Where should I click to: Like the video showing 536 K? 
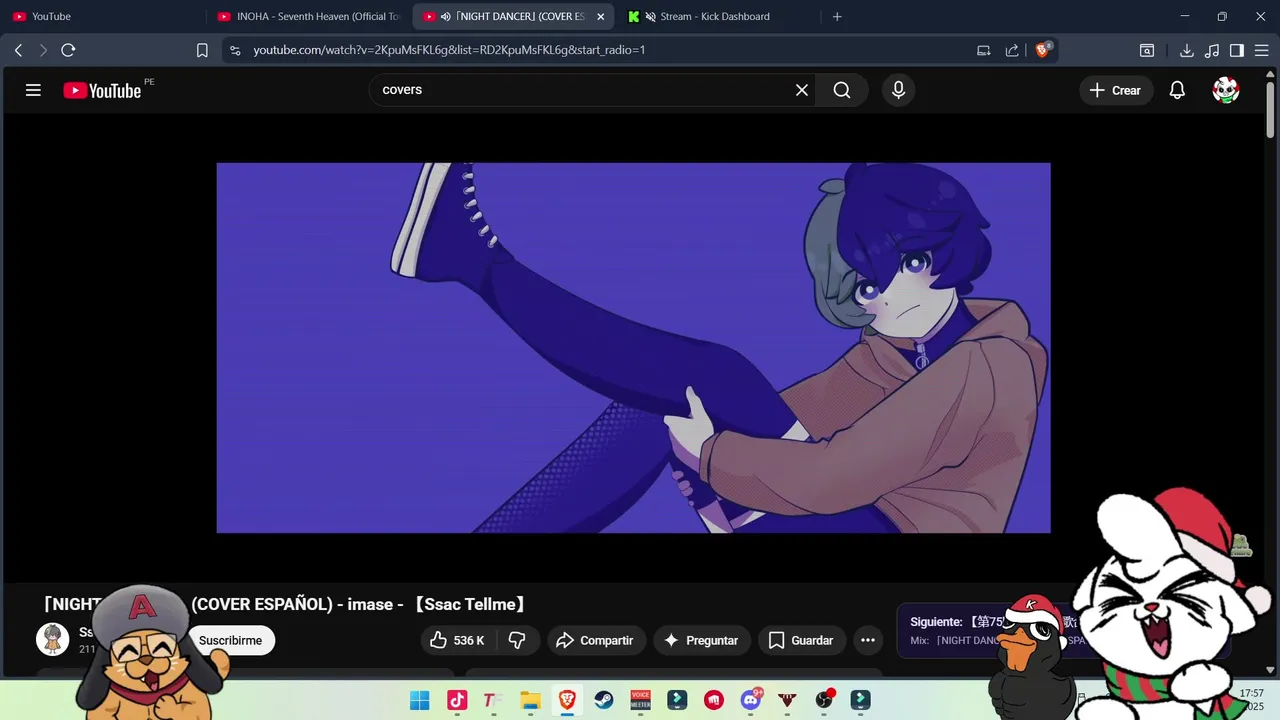(458, 640)
